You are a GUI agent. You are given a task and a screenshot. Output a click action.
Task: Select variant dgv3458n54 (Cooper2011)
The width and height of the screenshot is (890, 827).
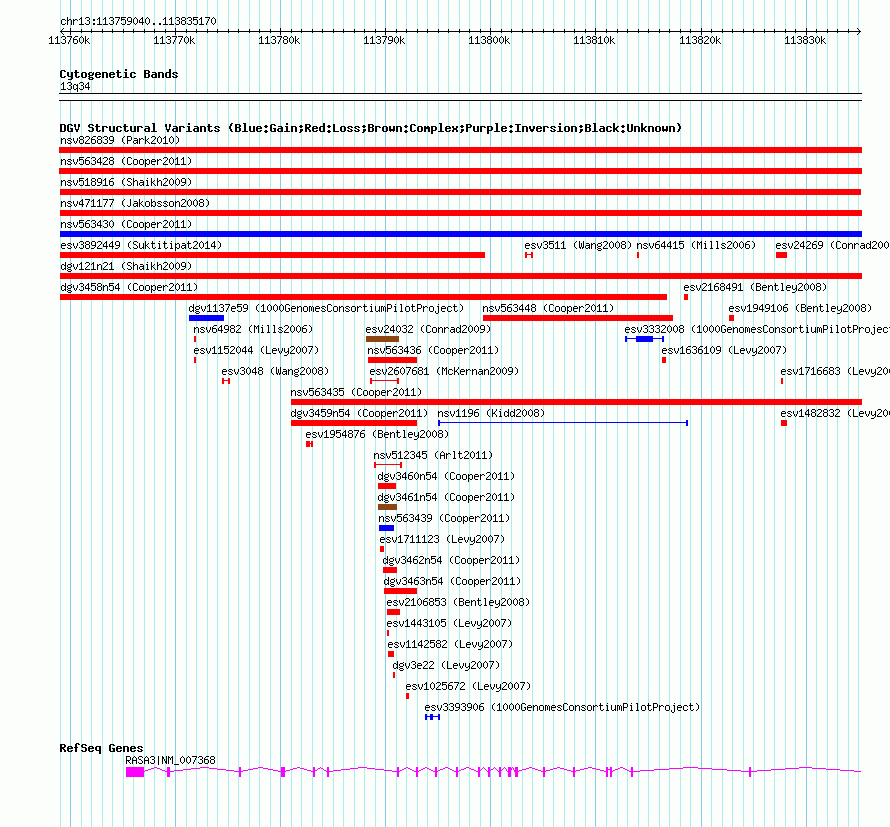pos(129,287)
